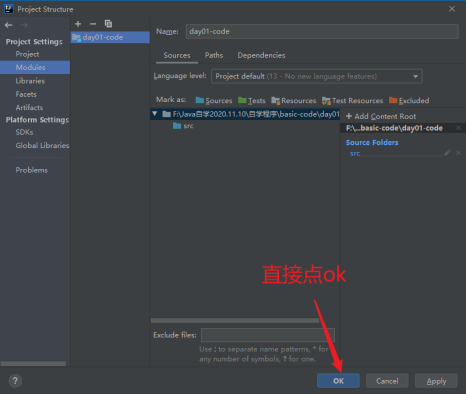
Task: Open SDKs platform settings
Action: point(24,132)
